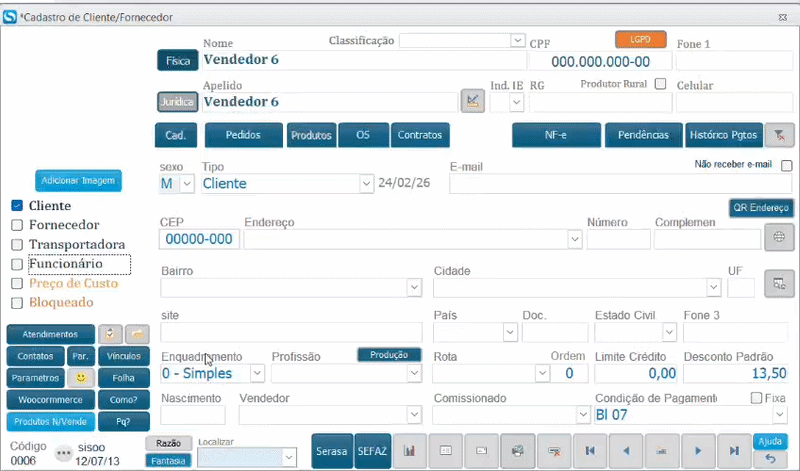The image size is (800, 471).
Task: Enable the Fornecedor checkbox
Action: (17, 225)
